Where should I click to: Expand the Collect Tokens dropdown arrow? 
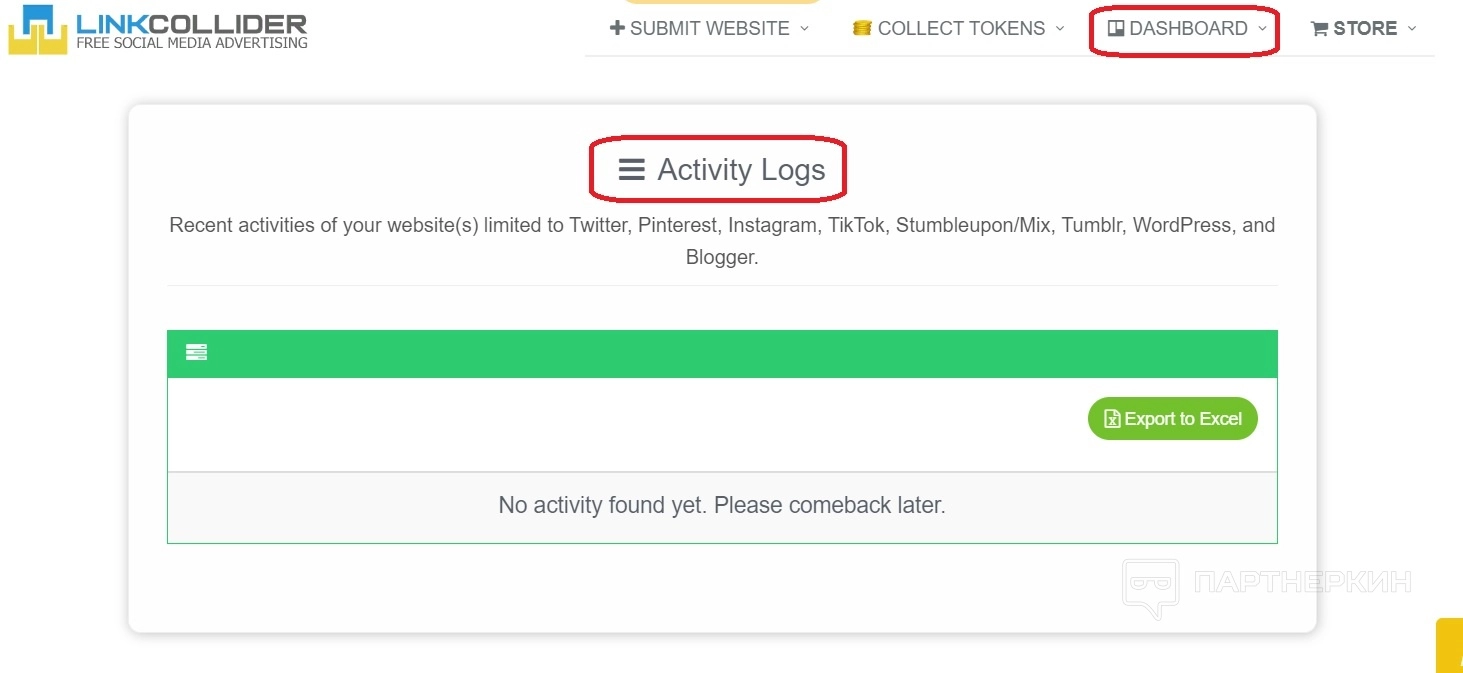click(1060, 28)
